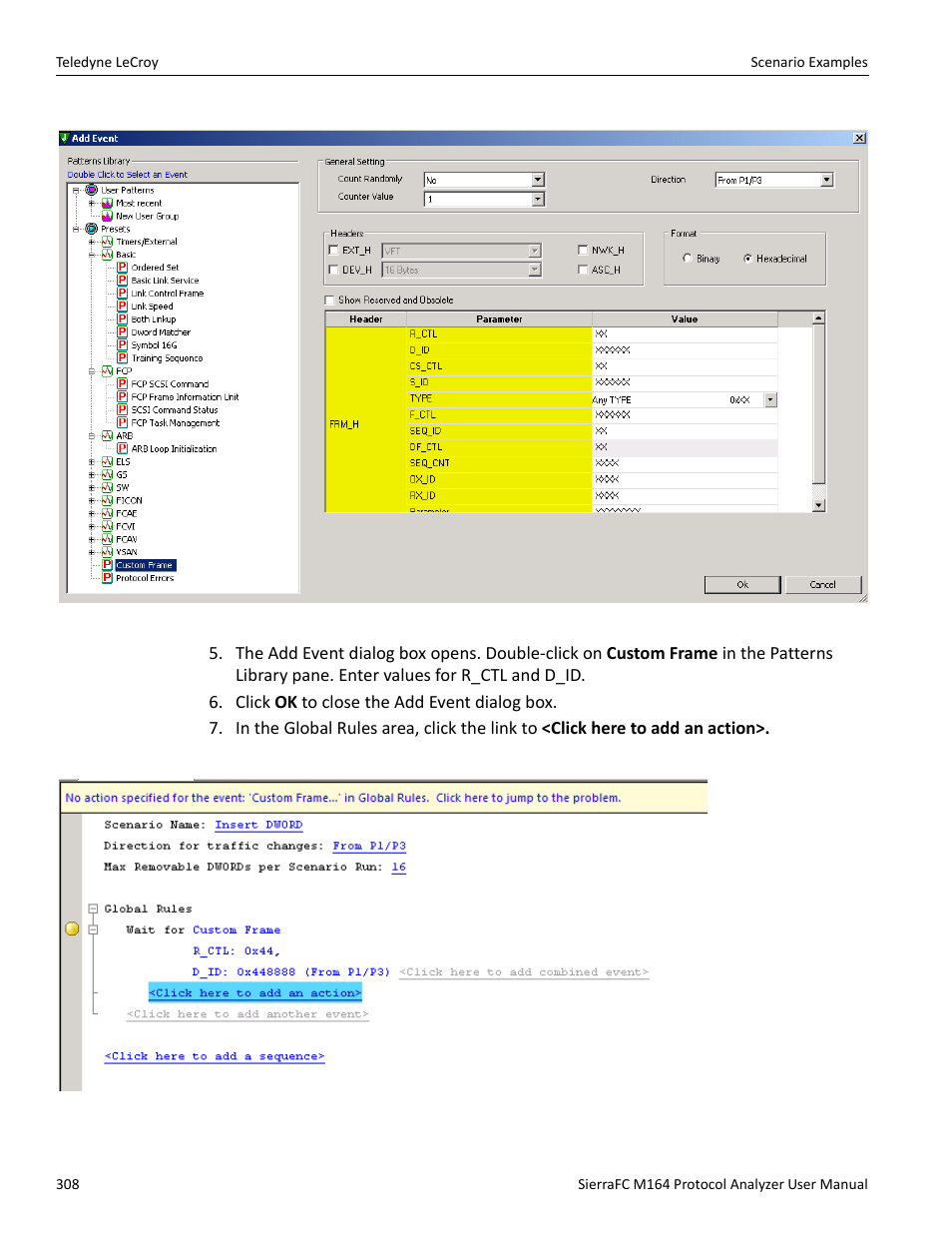This screenshot has width=952, height=1233.
Task: Collapse the Presets tree node
Action: click(x=76, y=229)
